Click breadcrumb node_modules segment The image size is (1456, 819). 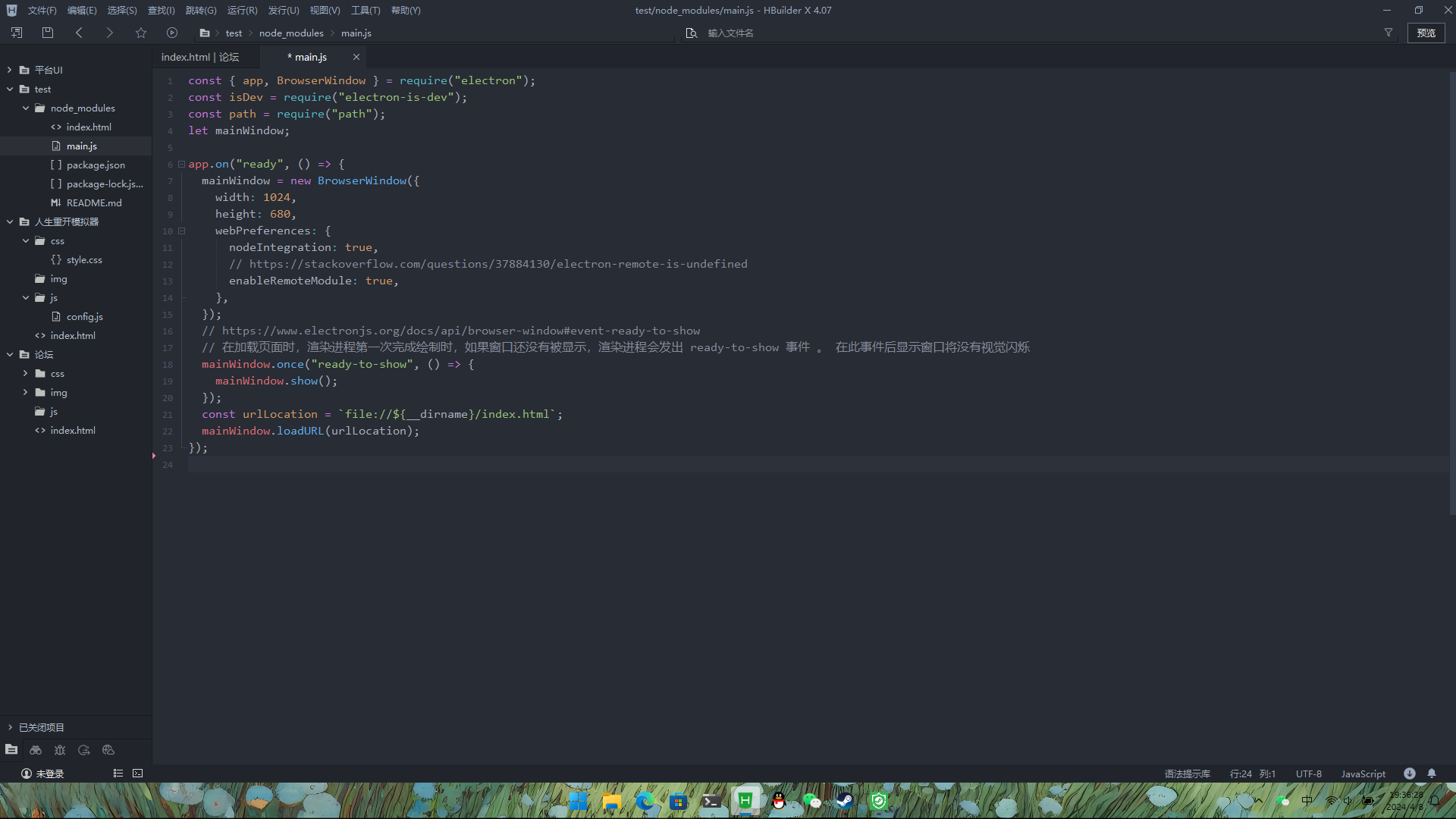(x=291, y=33)
